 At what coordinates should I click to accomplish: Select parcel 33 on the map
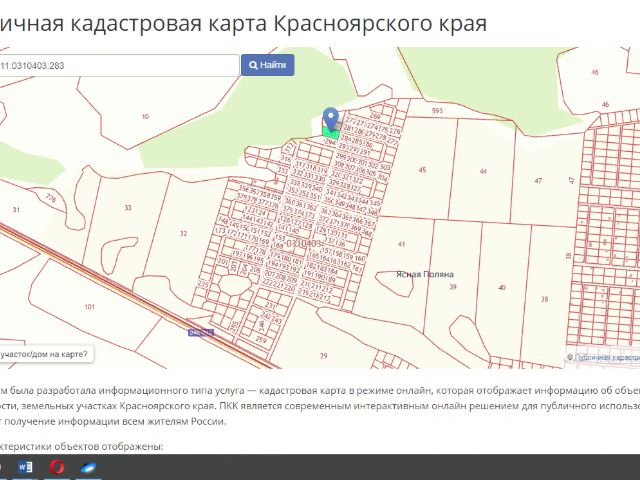click(x=127, y=207)
